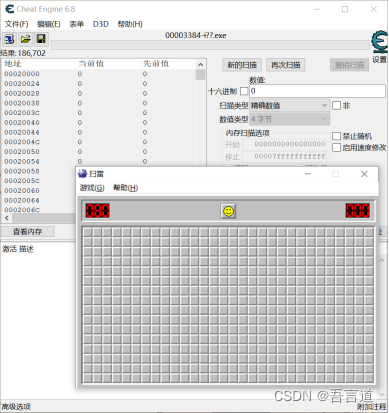Click the save floppy disk icon
The height and width of the screenshot is (413, 389).
point(41,39)
